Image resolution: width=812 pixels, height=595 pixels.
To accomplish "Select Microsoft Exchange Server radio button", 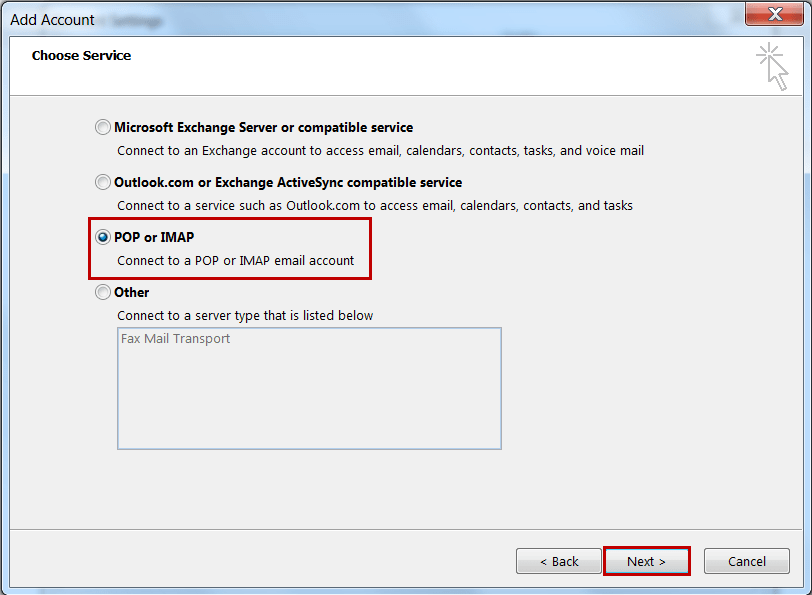I will tap(103, 127).
